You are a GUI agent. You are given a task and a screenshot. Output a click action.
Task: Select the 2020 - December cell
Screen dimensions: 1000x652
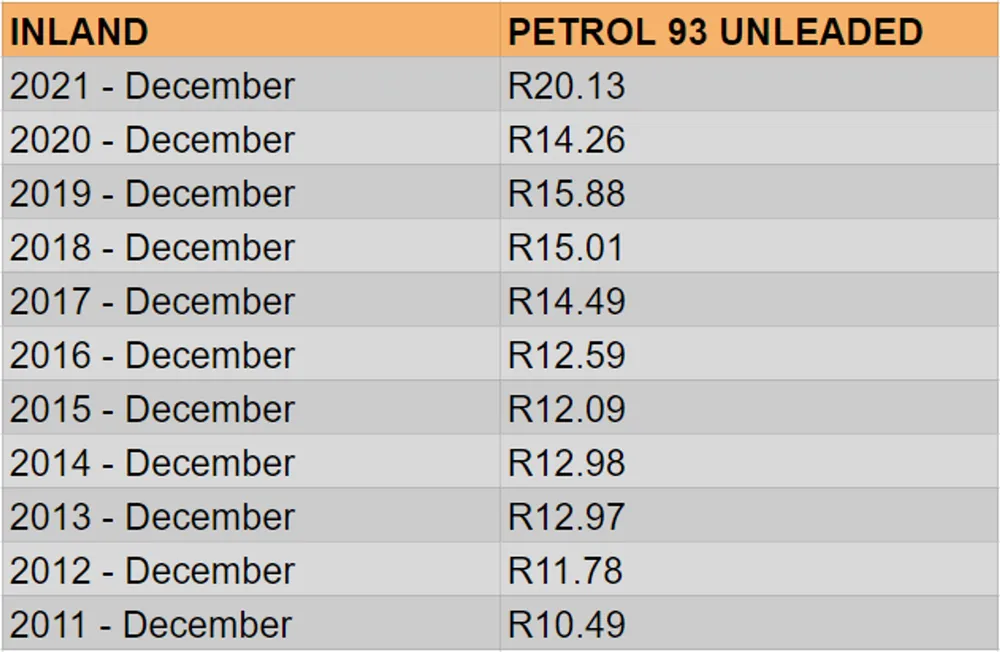pyautogui.click(x=251, y=138)
